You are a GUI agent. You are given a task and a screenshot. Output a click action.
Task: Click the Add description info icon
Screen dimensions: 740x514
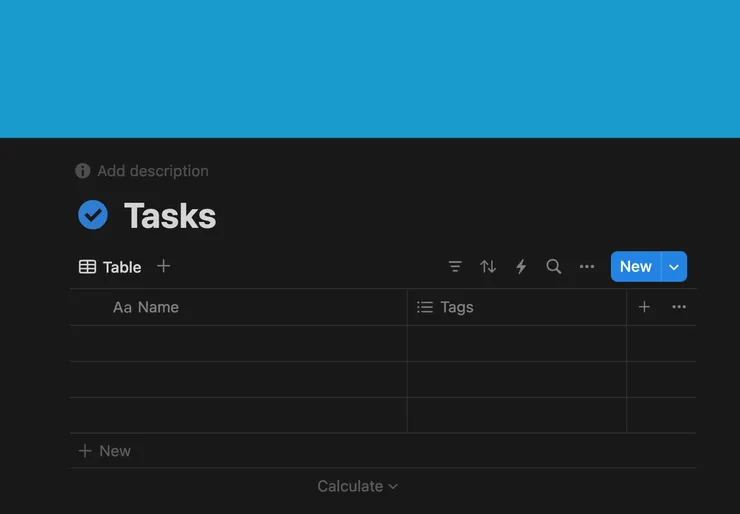pyautogui.click(x=83, y=171)
